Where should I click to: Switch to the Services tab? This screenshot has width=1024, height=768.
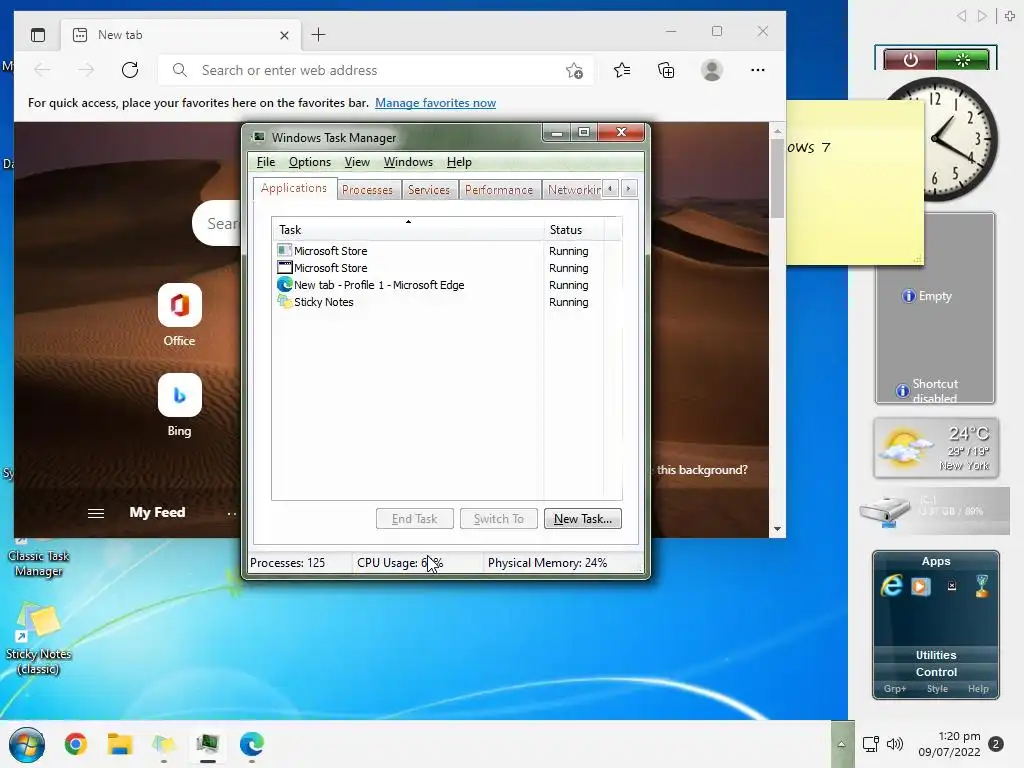click(428, 189)
